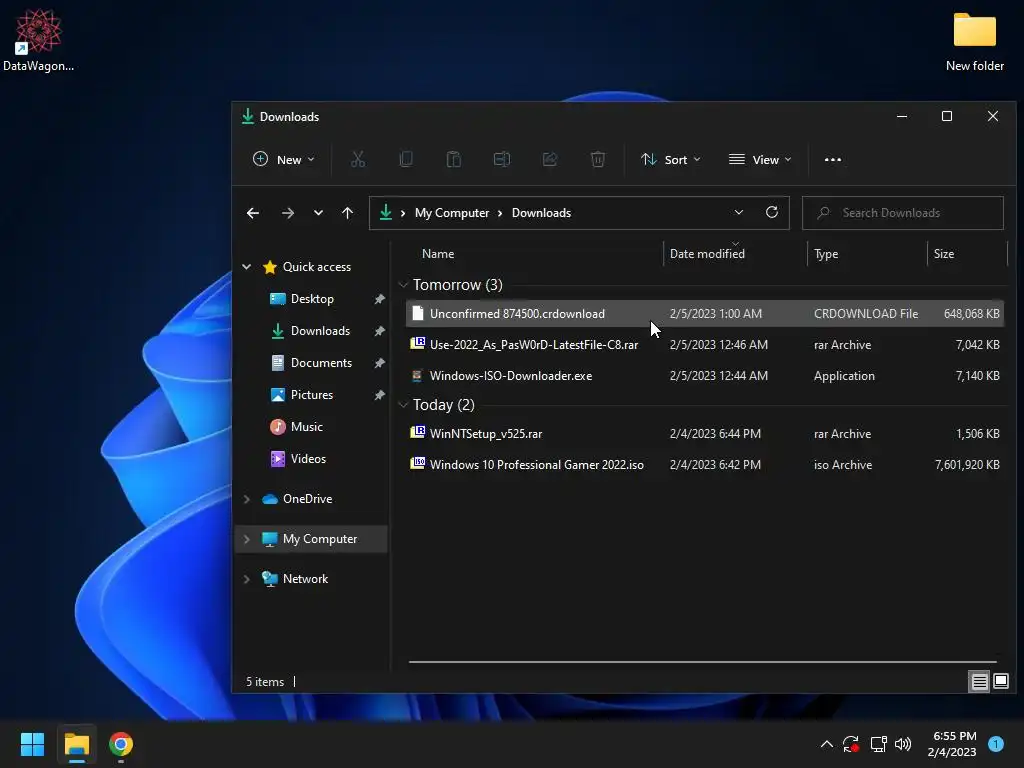Click the Delete trash icon

point(598,159)
